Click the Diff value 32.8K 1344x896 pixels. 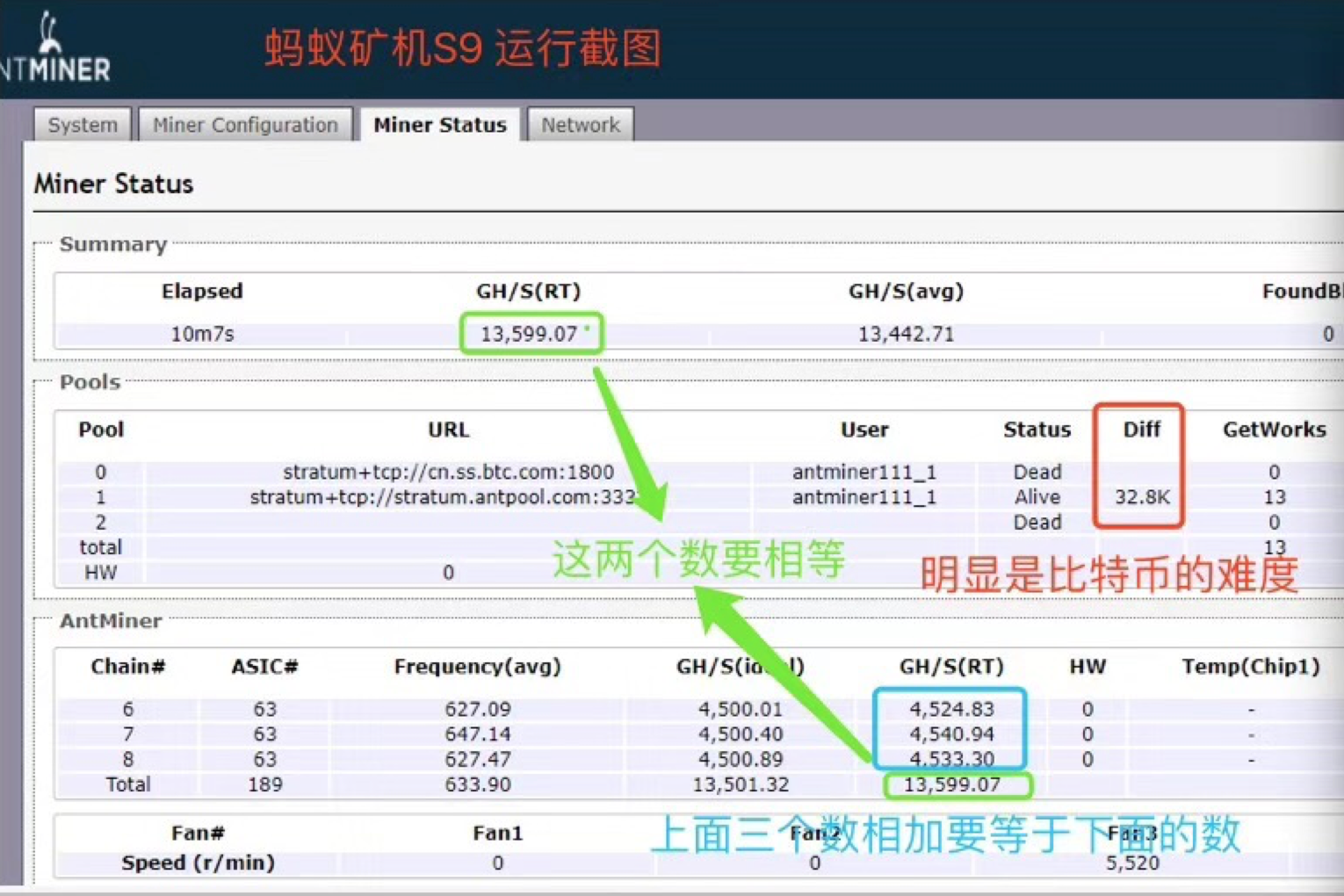tap(1142, 497)
